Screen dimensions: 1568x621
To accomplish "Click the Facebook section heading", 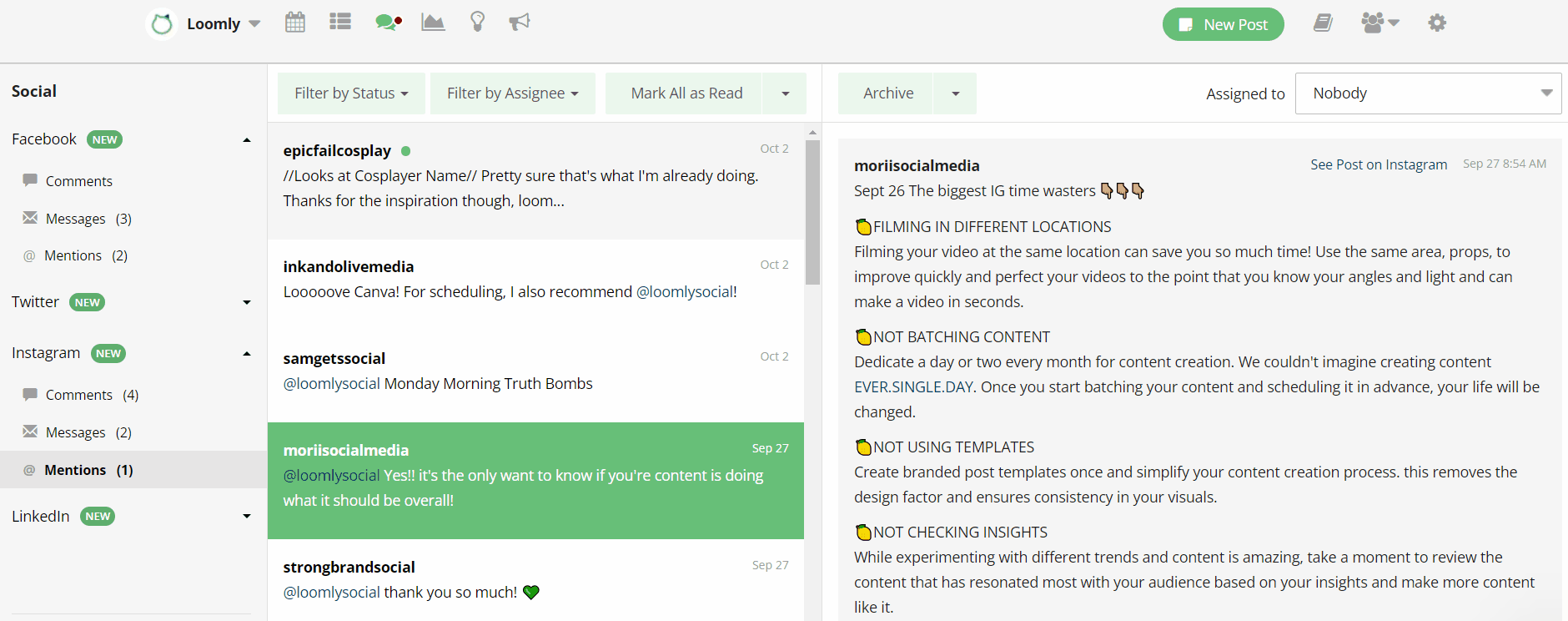I will (x=44, y=139).
